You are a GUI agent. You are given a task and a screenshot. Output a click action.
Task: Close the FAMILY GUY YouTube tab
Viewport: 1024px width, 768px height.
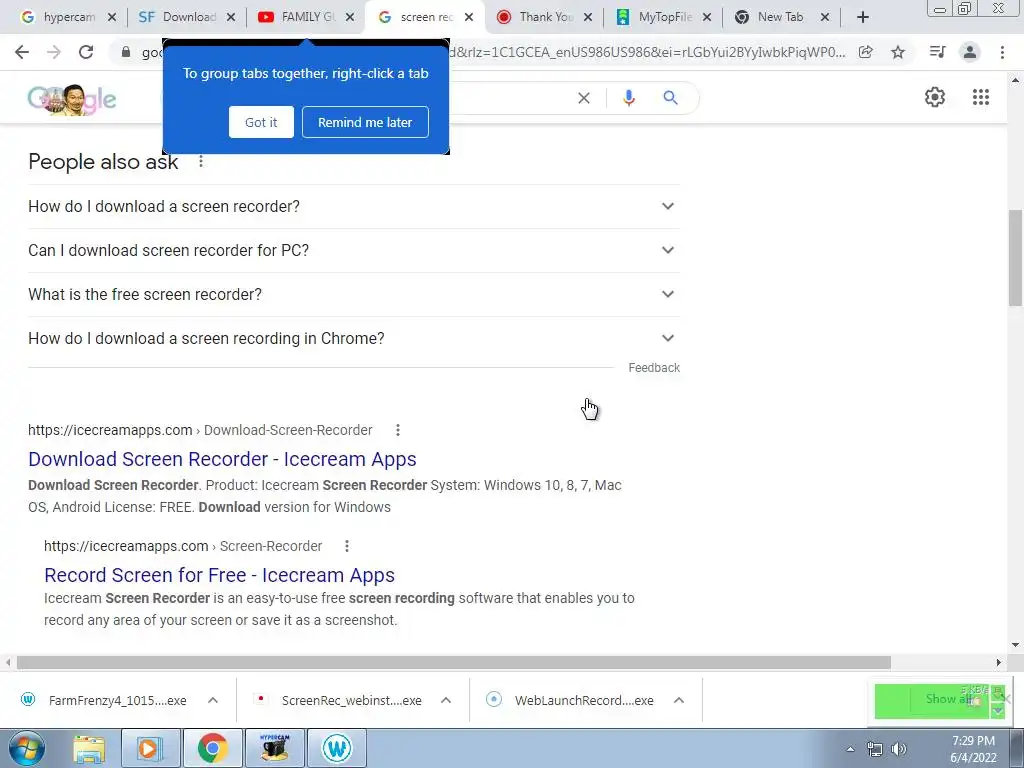click(350, 18)
